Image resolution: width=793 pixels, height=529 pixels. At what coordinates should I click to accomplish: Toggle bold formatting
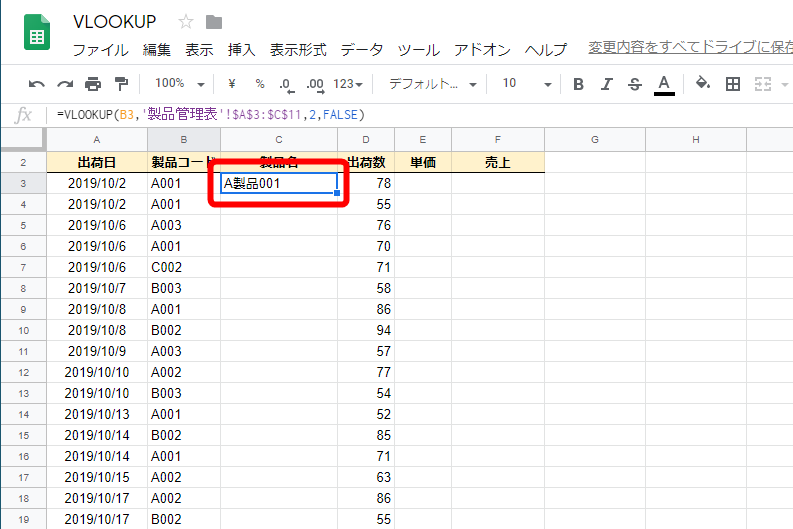pos(579,84)
